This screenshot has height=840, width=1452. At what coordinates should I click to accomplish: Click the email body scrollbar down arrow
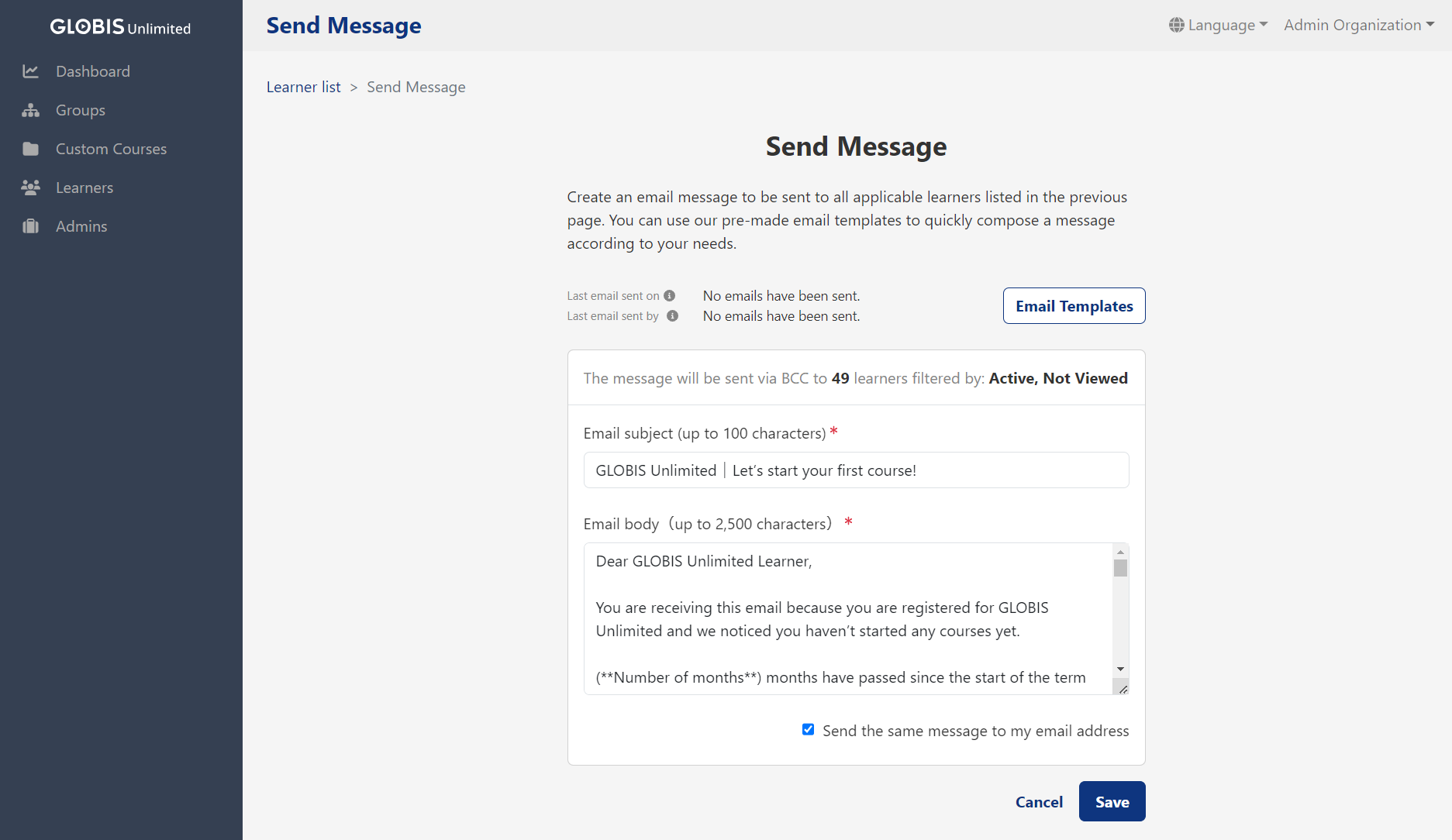[1120, 669]
